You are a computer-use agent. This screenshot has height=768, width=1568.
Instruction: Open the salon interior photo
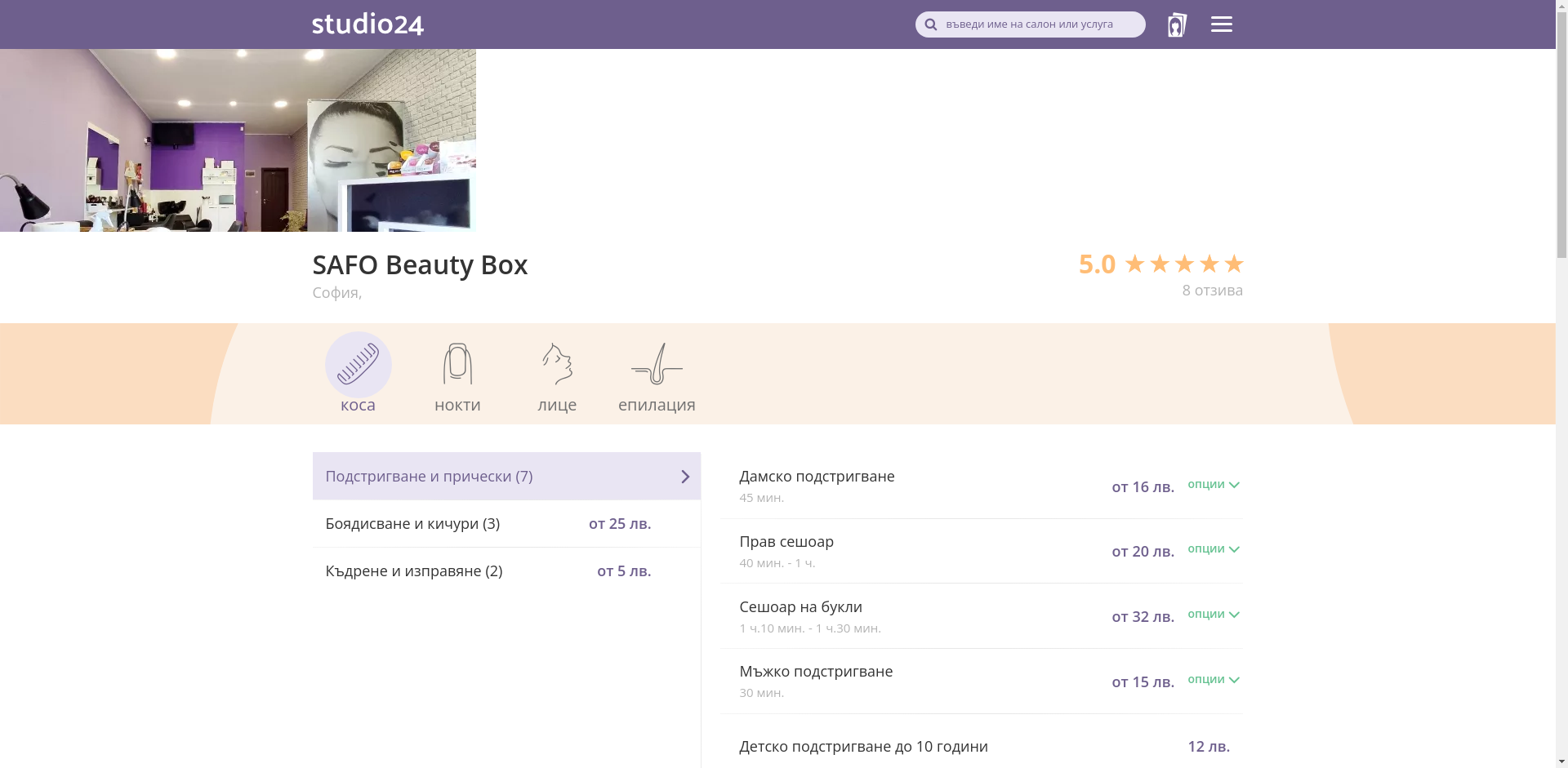238,140
